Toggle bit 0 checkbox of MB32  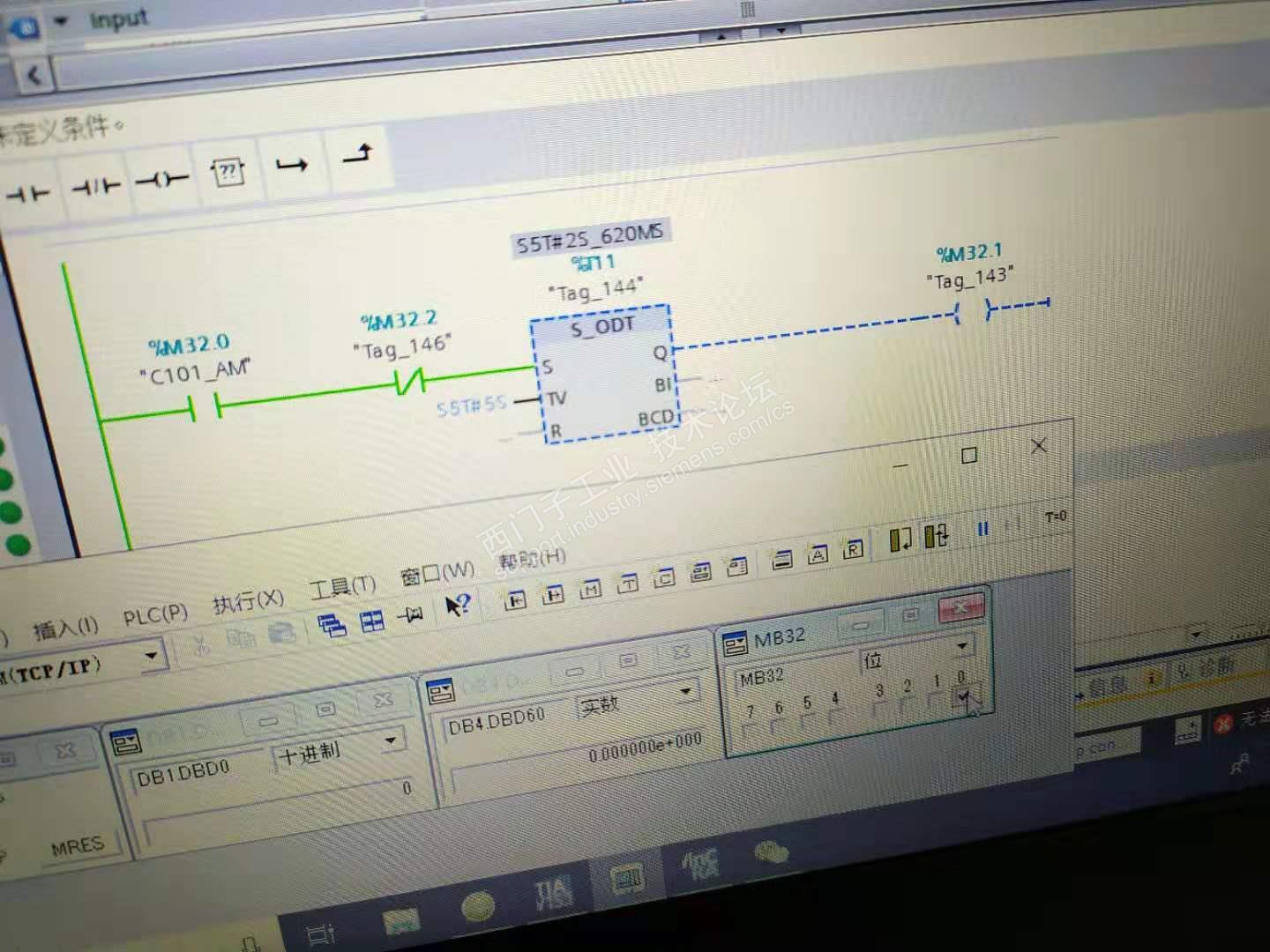click(x=964, y=696)
